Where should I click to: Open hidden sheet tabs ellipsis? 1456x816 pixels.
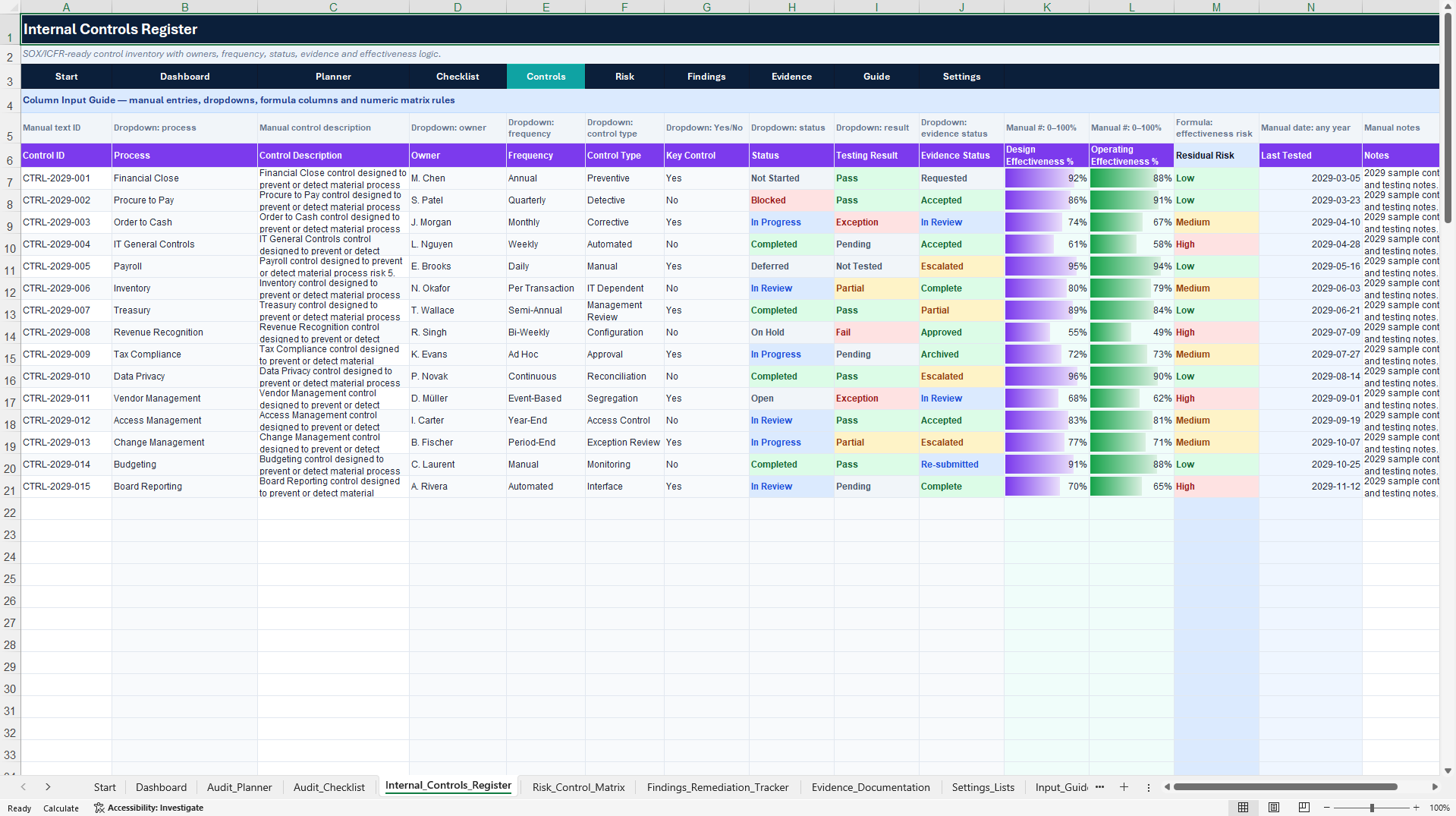tap(1099, 787)
